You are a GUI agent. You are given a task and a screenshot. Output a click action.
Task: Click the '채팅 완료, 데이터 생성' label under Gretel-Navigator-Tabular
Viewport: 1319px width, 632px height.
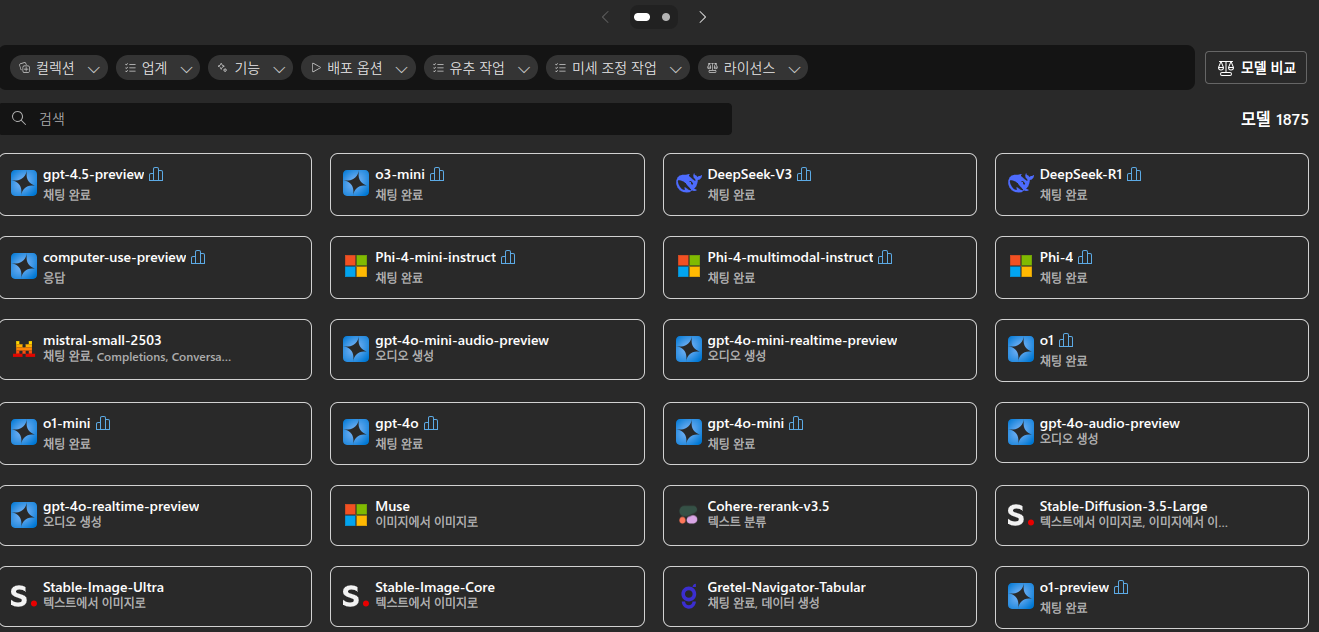[x=764, y=603]
